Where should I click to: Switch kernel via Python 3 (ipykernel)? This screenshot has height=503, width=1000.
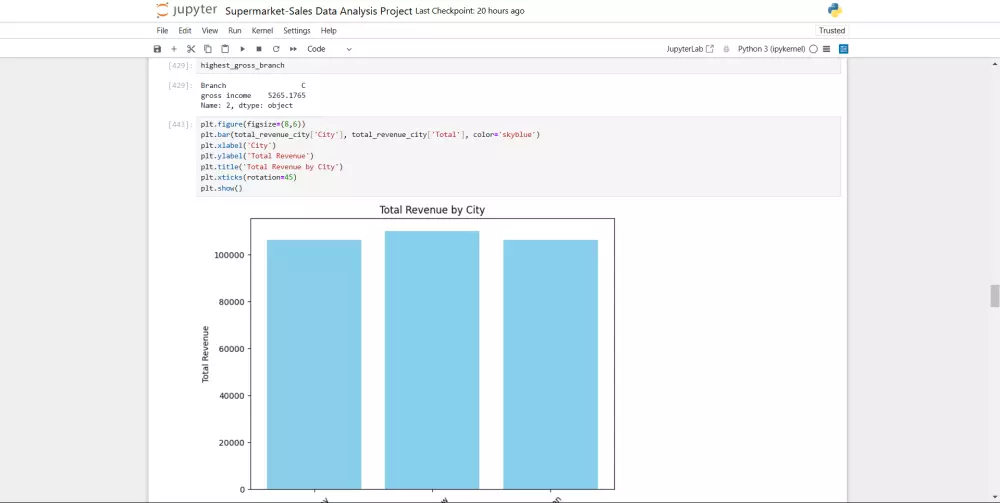(x=771, y=49)
